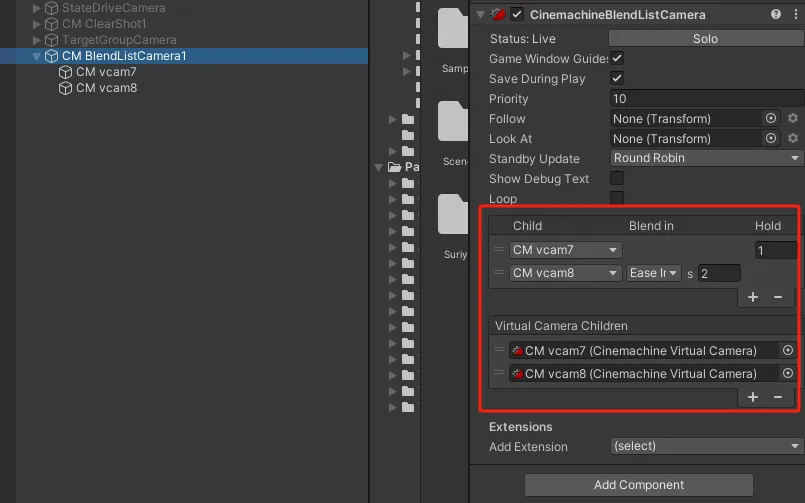
Task: Click the cube icon of CM vcam7
Action: click(65, 72)
